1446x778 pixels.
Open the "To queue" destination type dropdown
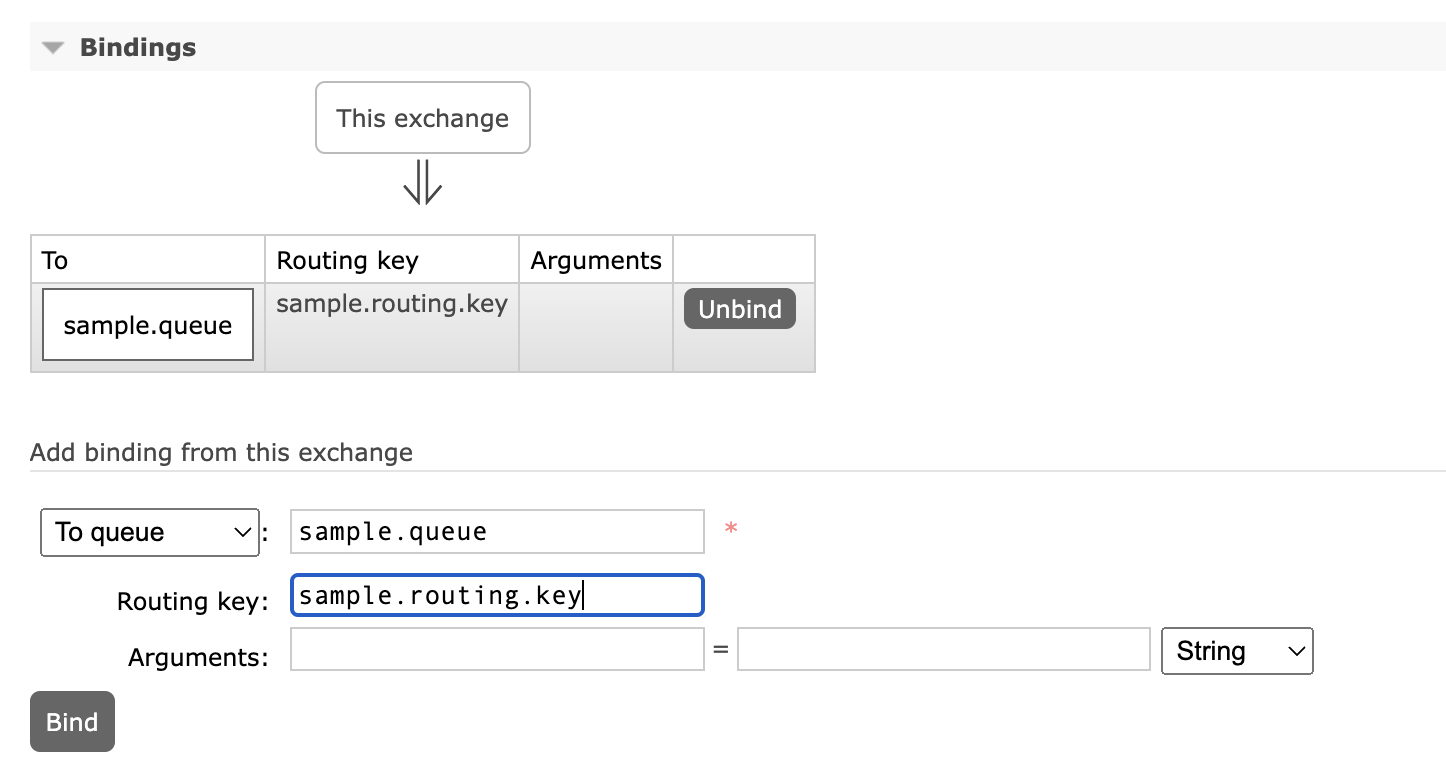(x=149, y=532)
